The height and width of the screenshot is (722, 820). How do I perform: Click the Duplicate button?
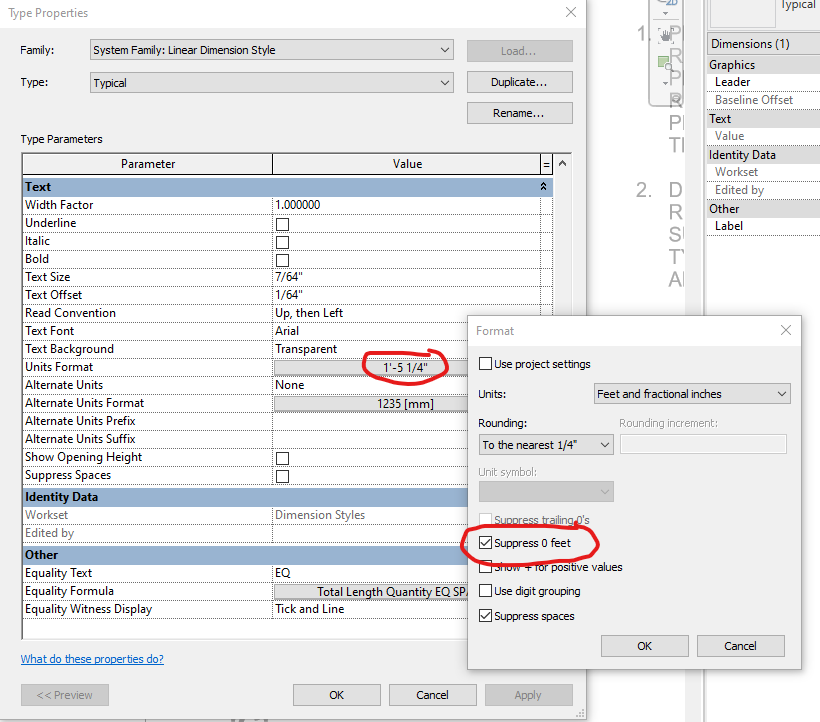pos(519,81)
